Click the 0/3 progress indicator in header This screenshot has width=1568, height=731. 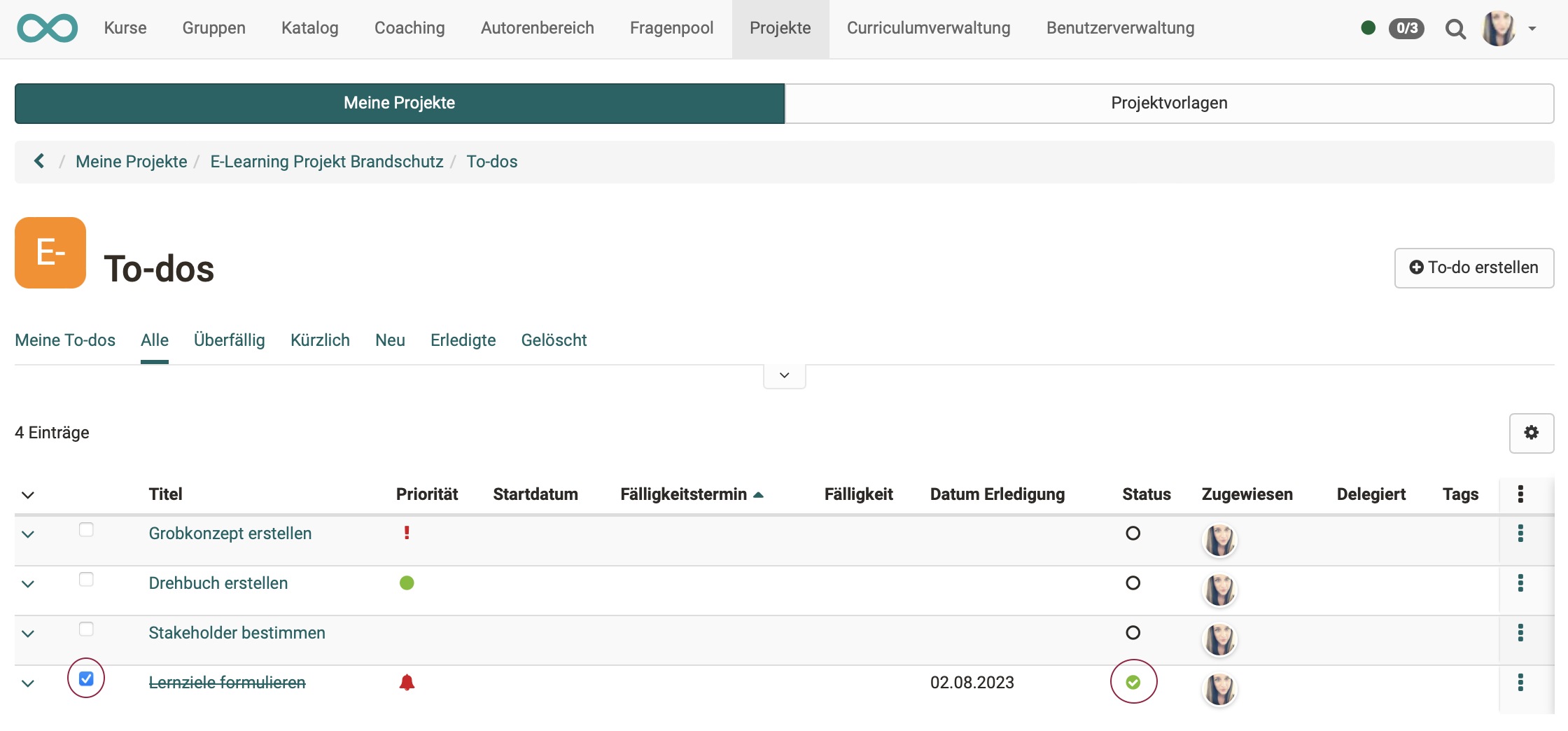tap(1407, 29)
